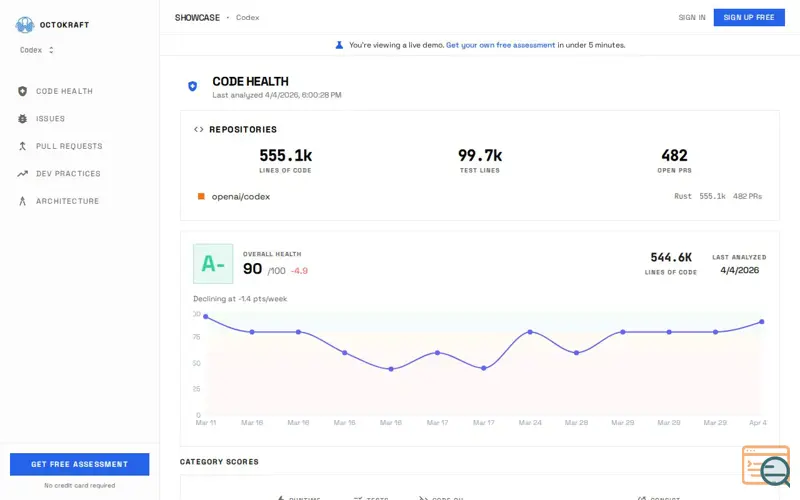This screenshot has height=500, width=800.
Task: Click the 482 open PRs figure
Action: pyautogui.click(x=674, y=155)
